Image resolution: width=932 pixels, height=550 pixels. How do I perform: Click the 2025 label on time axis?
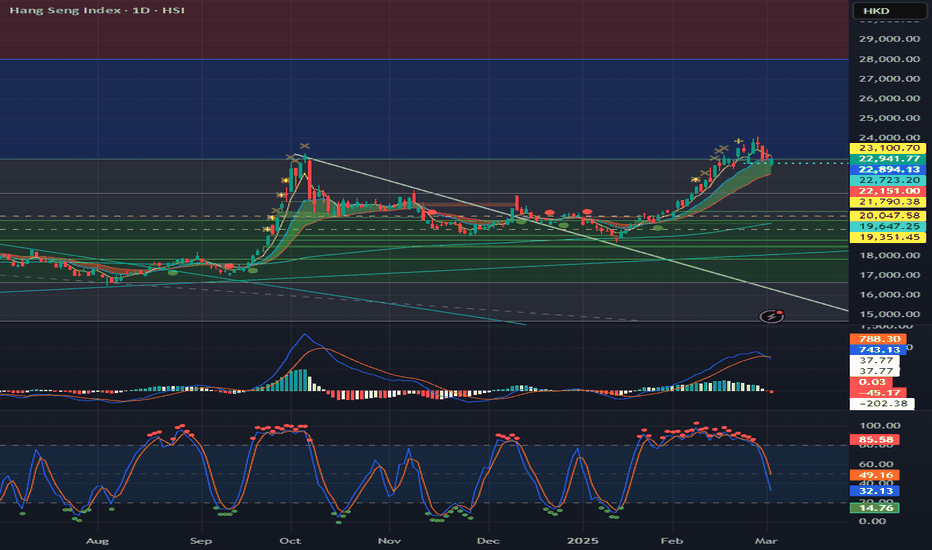582,540
